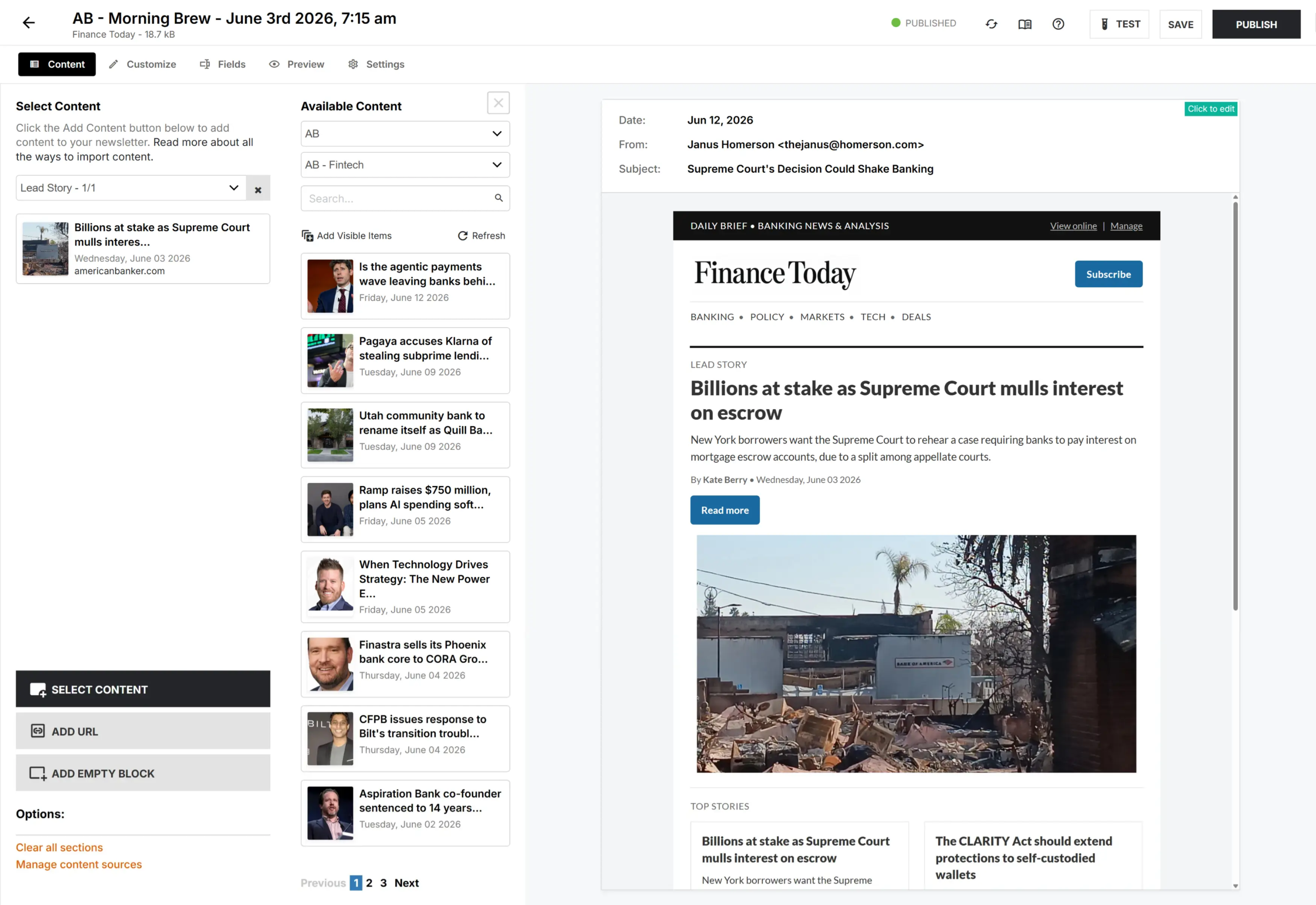The width and height of the screenshot is (1316, 905).
Task: Select the Ramp raises $750 million article
Action: 405,510
